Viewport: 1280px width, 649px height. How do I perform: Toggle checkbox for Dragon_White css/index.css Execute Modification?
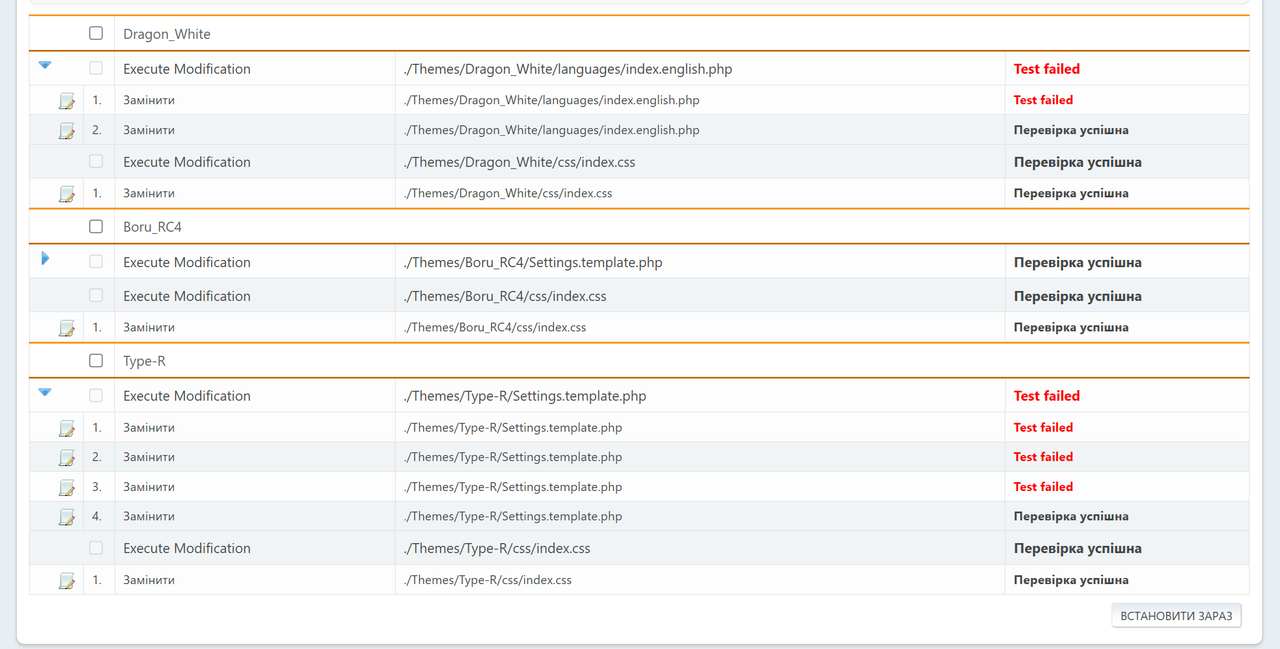click(x=96, y=161)
